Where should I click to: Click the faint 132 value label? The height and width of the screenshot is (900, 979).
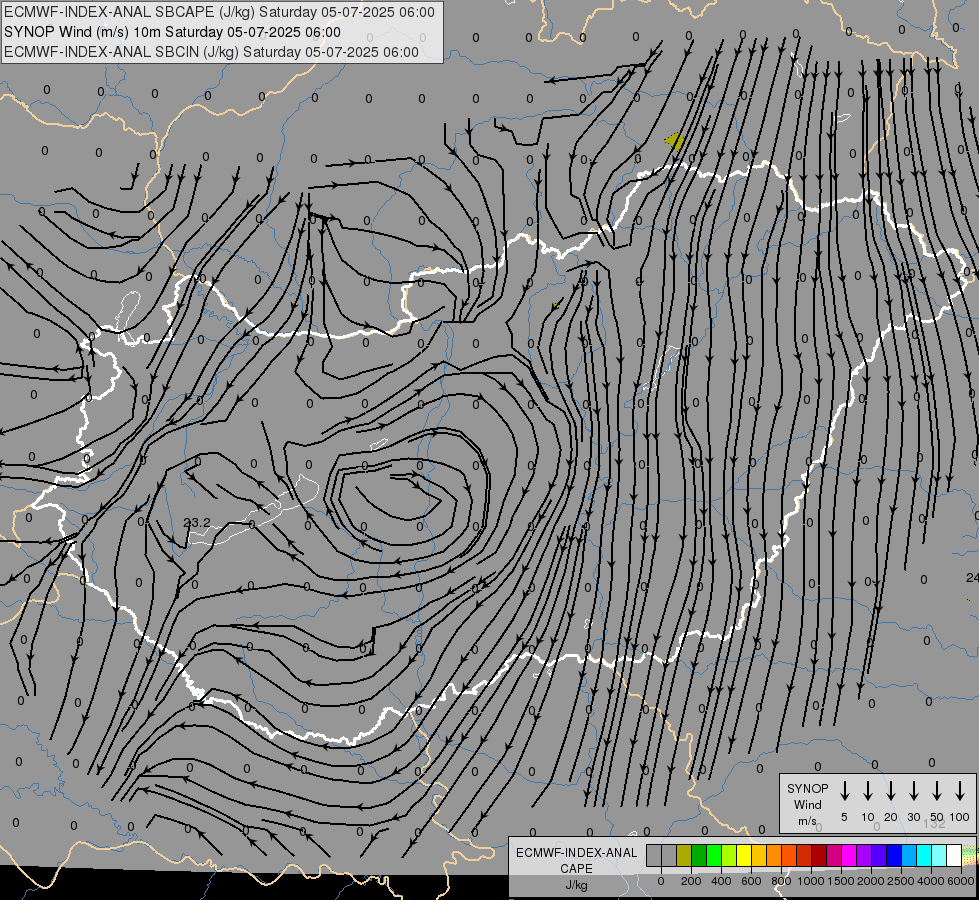pyautogui.click(x=934, y=823)
